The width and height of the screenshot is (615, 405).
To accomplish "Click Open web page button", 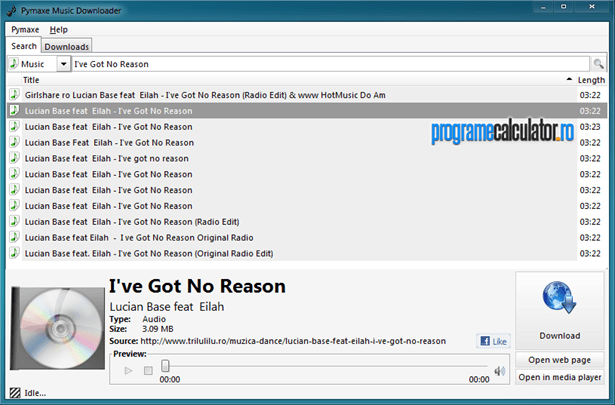I will (560, 360).
